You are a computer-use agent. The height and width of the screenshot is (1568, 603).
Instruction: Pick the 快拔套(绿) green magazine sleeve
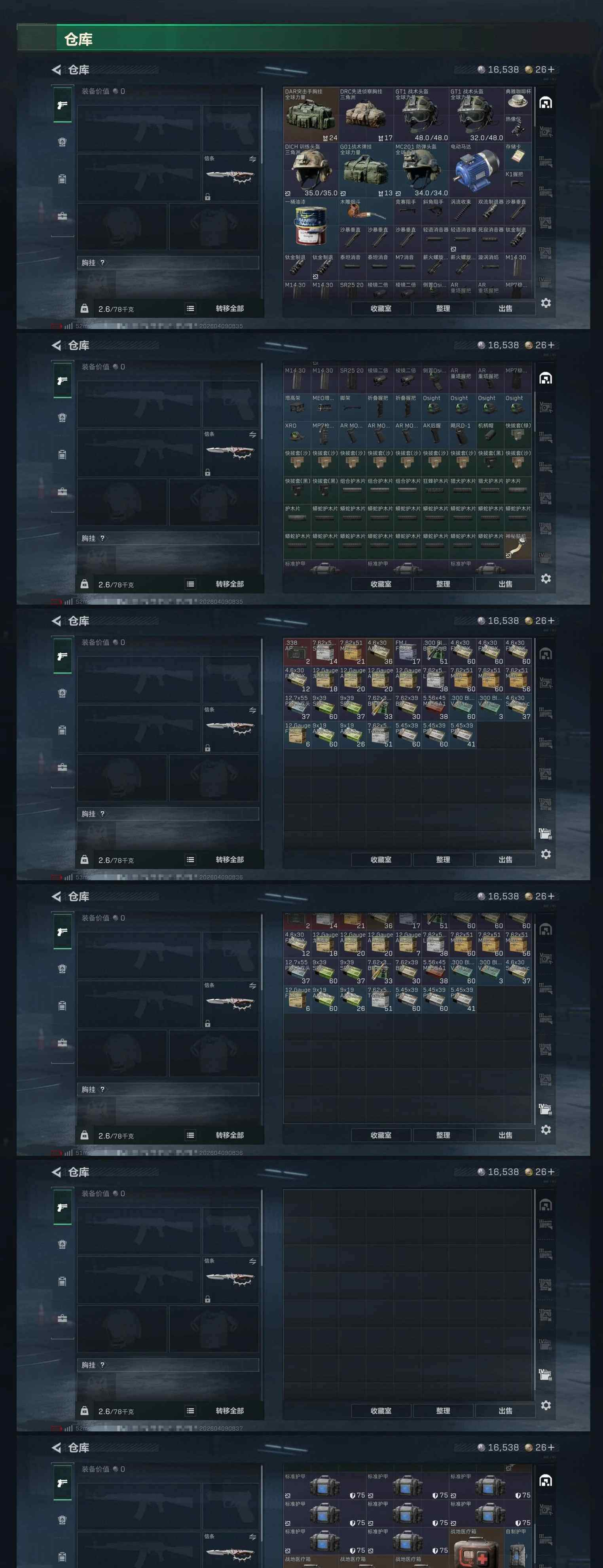[518, 435]
